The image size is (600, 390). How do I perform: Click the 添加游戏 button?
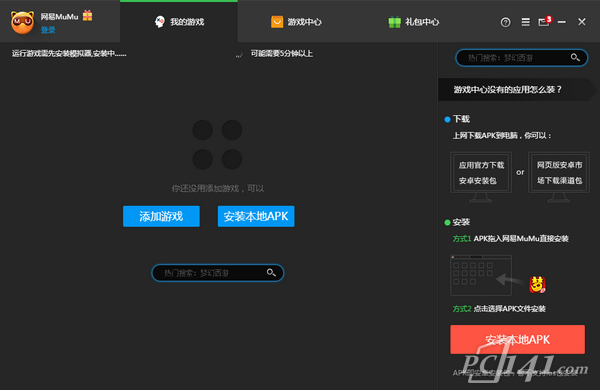coord(161,216)
